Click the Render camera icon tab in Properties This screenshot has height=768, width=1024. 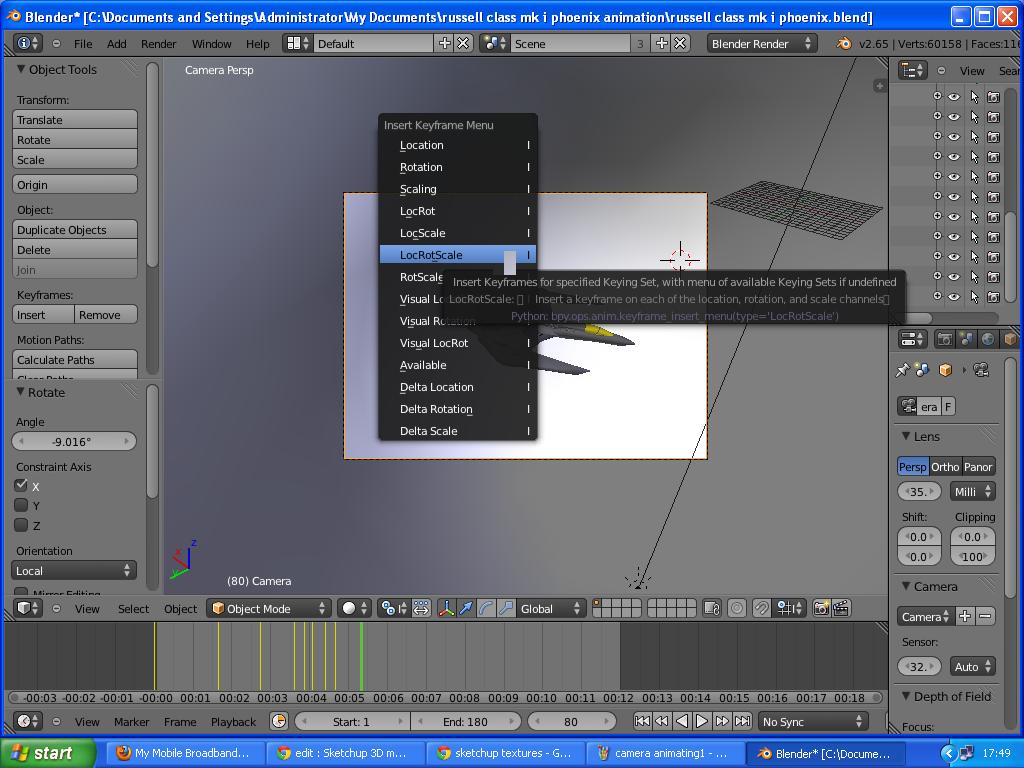click(x=943, y=338)
